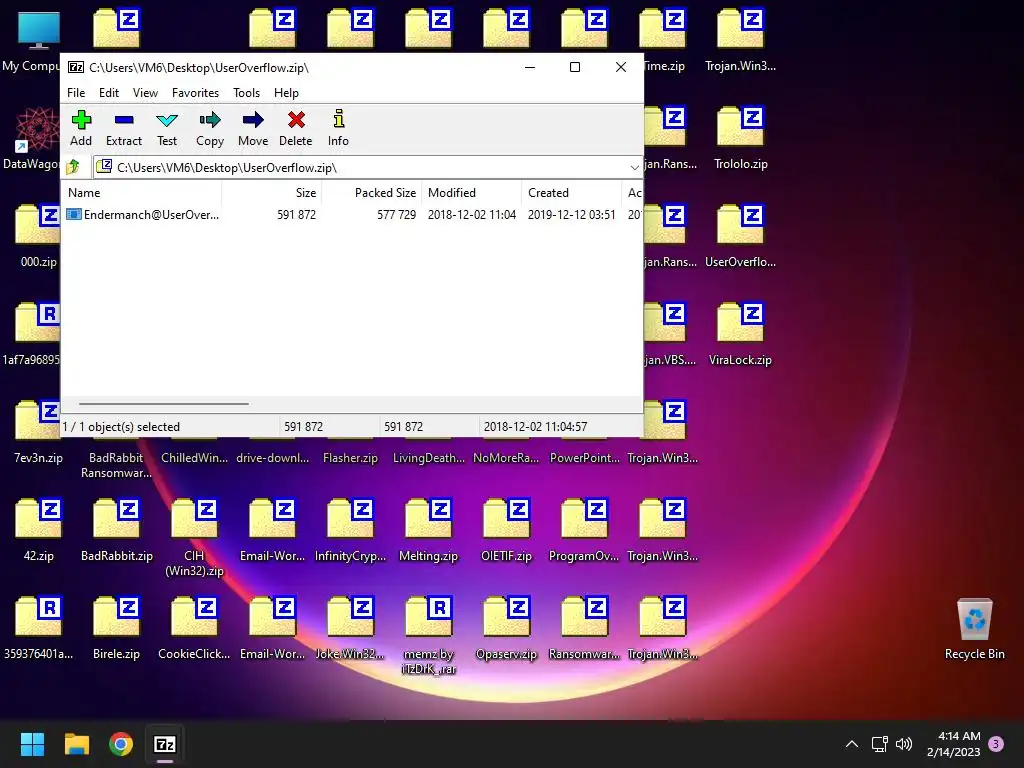1024x768 pixels.
Task: Select the Endermanch@UserOver... file row
Action: pyautogui.click(x=351, y=215)
